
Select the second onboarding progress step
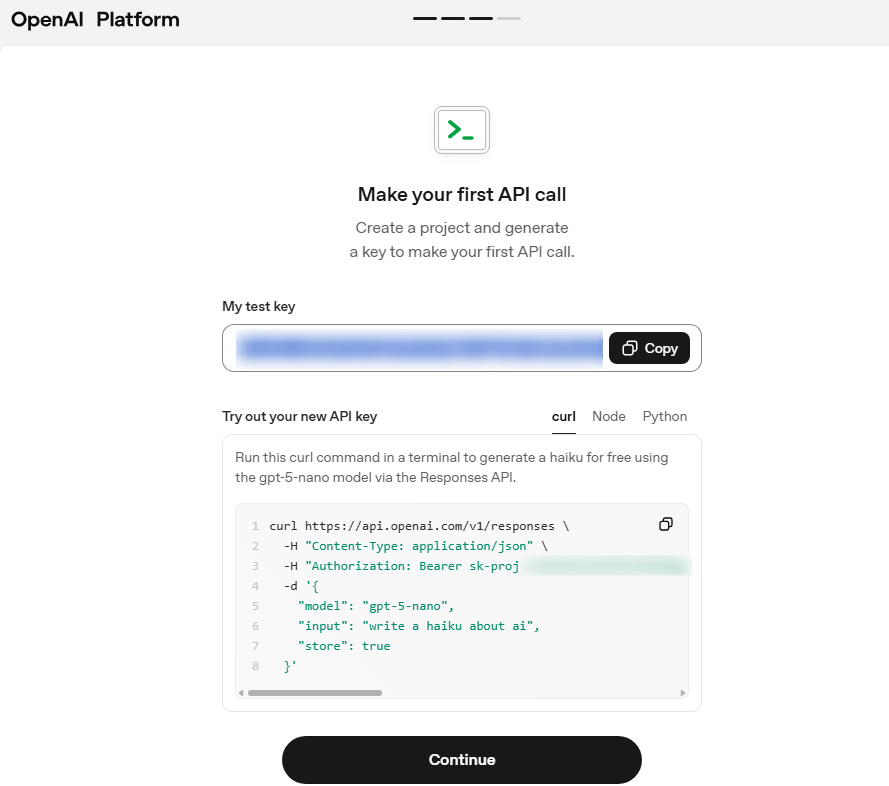point(453,18)
